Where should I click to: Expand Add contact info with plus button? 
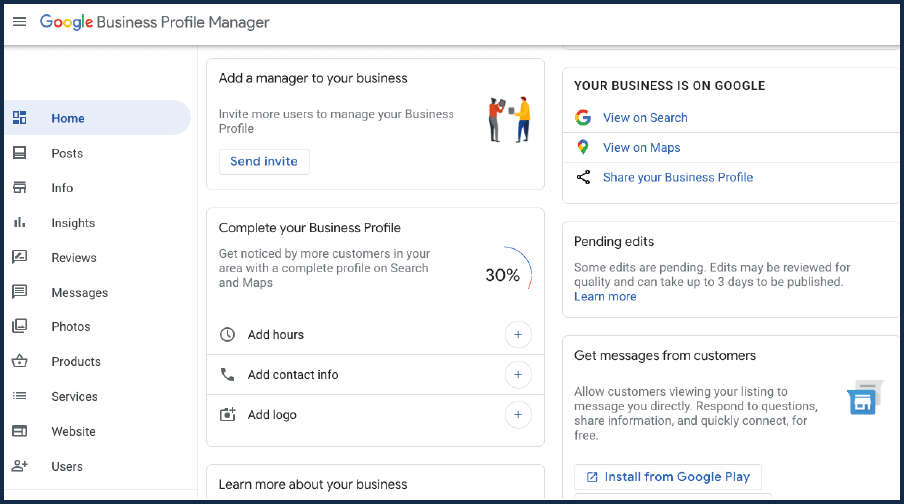[518, 375]
